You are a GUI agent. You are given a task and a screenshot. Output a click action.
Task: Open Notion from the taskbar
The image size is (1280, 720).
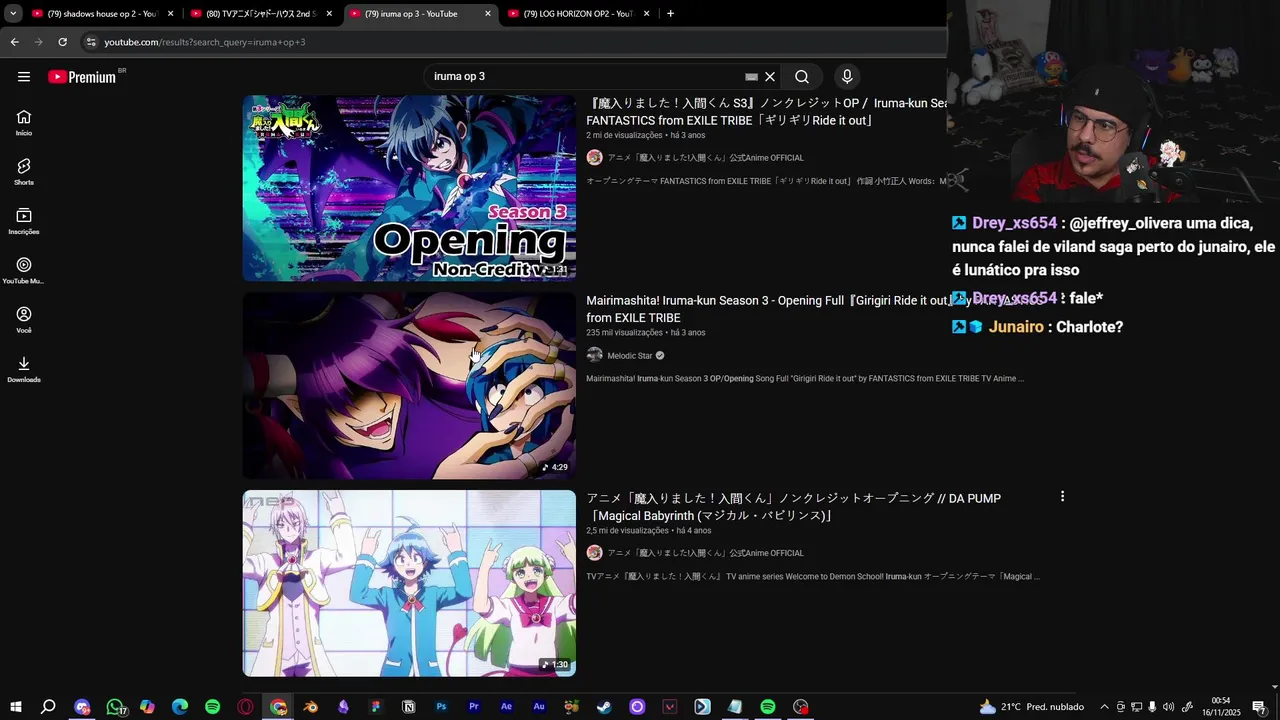[408, 707]
